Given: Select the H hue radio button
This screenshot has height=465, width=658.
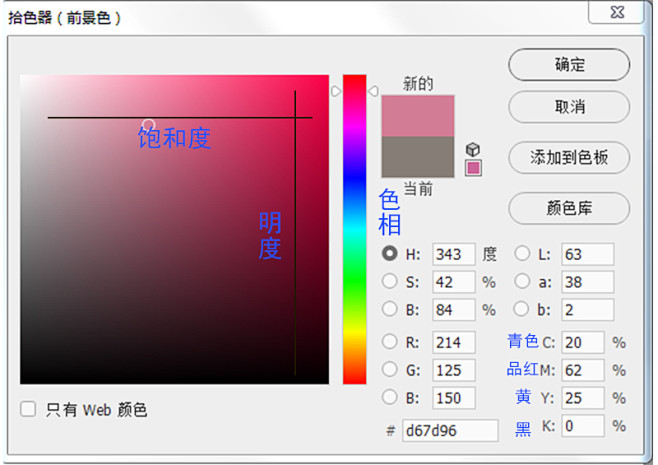Looking at the screenshot, I should click(x=390, y=254).
